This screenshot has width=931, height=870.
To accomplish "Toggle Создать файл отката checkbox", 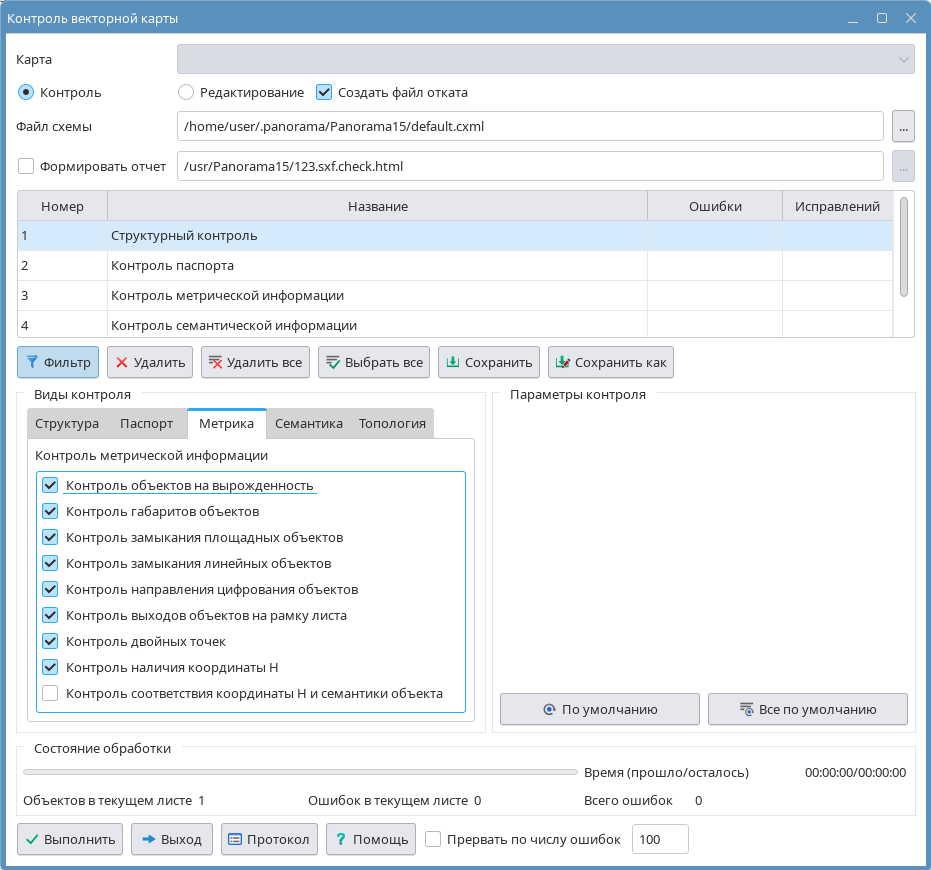I will [x=324, y=92].
